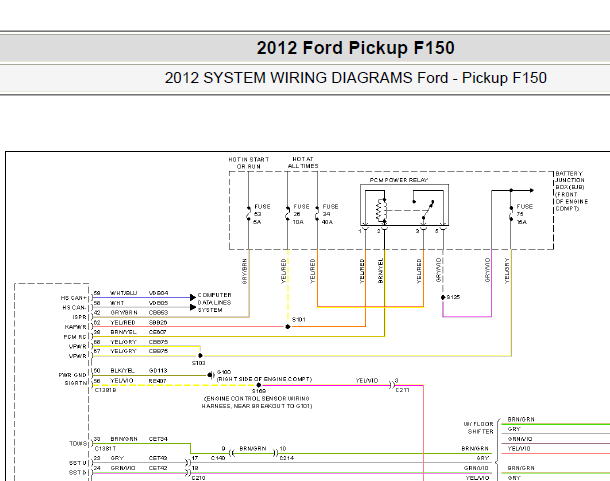Click the "2012 Ford Pickup F150" heading
This screenshot has height=481, width=610.
click(355, 48)
